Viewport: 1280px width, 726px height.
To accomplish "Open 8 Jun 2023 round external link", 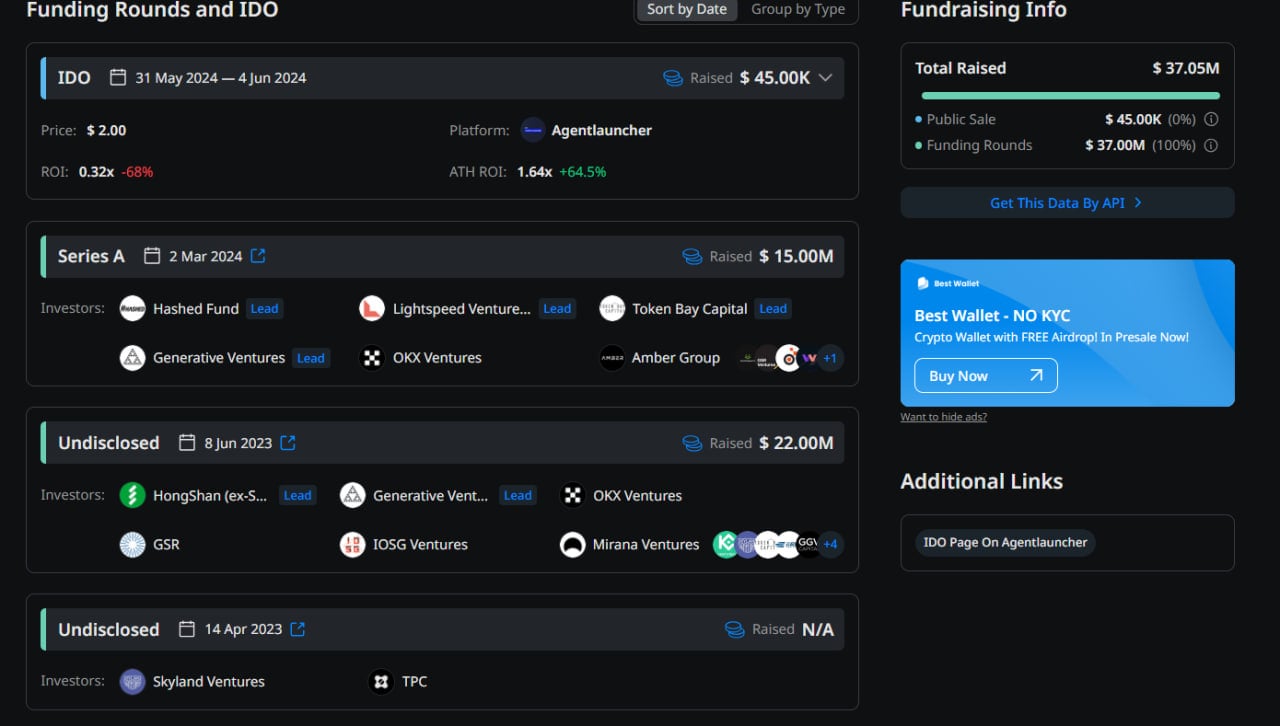I will 288,442.
